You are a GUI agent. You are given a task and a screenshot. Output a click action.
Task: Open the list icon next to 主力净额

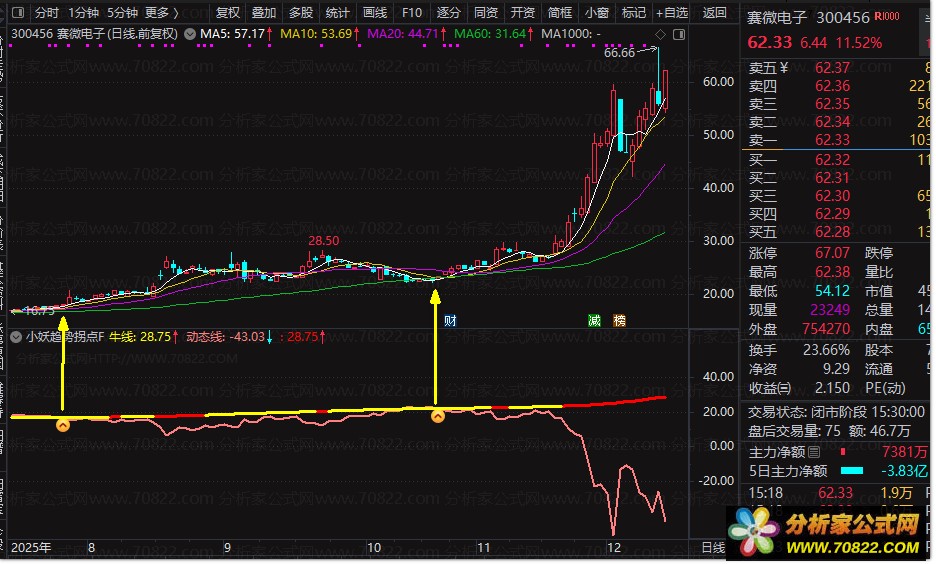coord(814,452)
